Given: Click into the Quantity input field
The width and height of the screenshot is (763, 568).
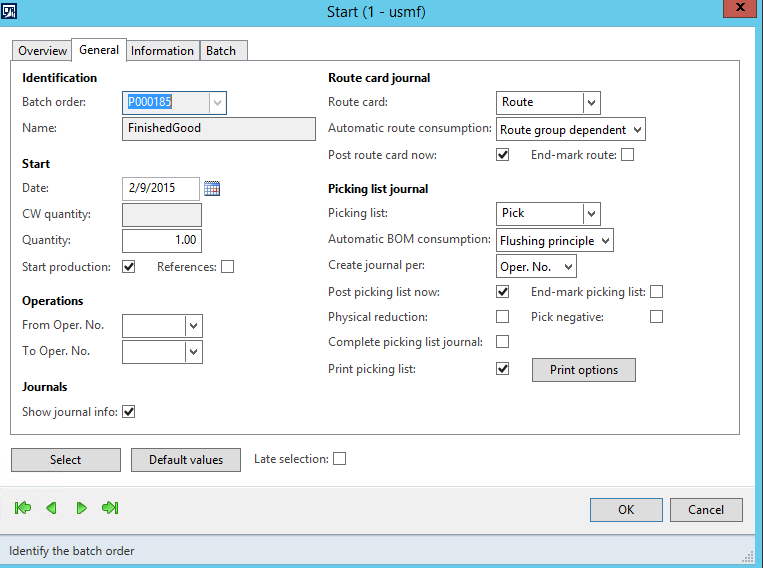Looking at the screenshot, I should [161, 240].
